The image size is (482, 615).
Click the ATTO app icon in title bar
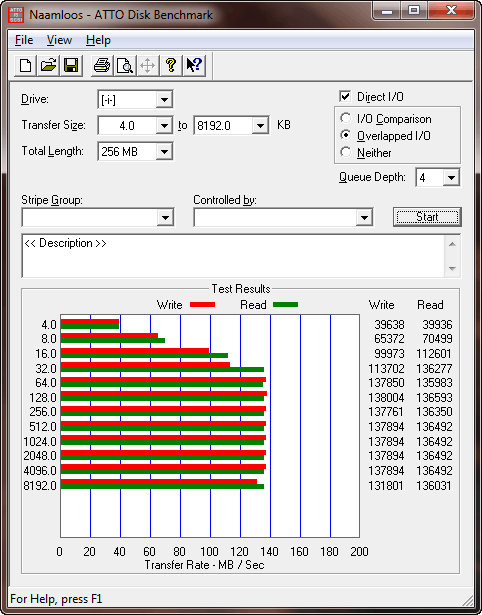15,15
